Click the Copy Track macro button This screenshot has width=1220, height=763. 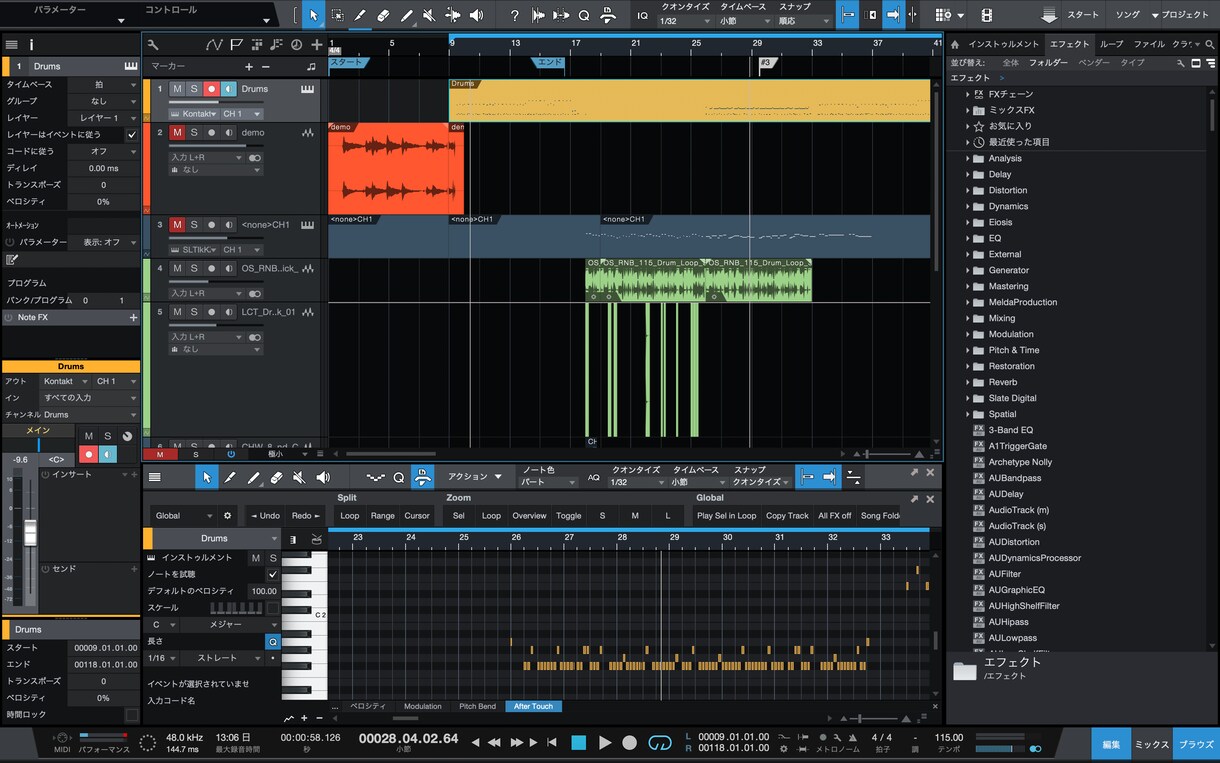tap(787, 516)
